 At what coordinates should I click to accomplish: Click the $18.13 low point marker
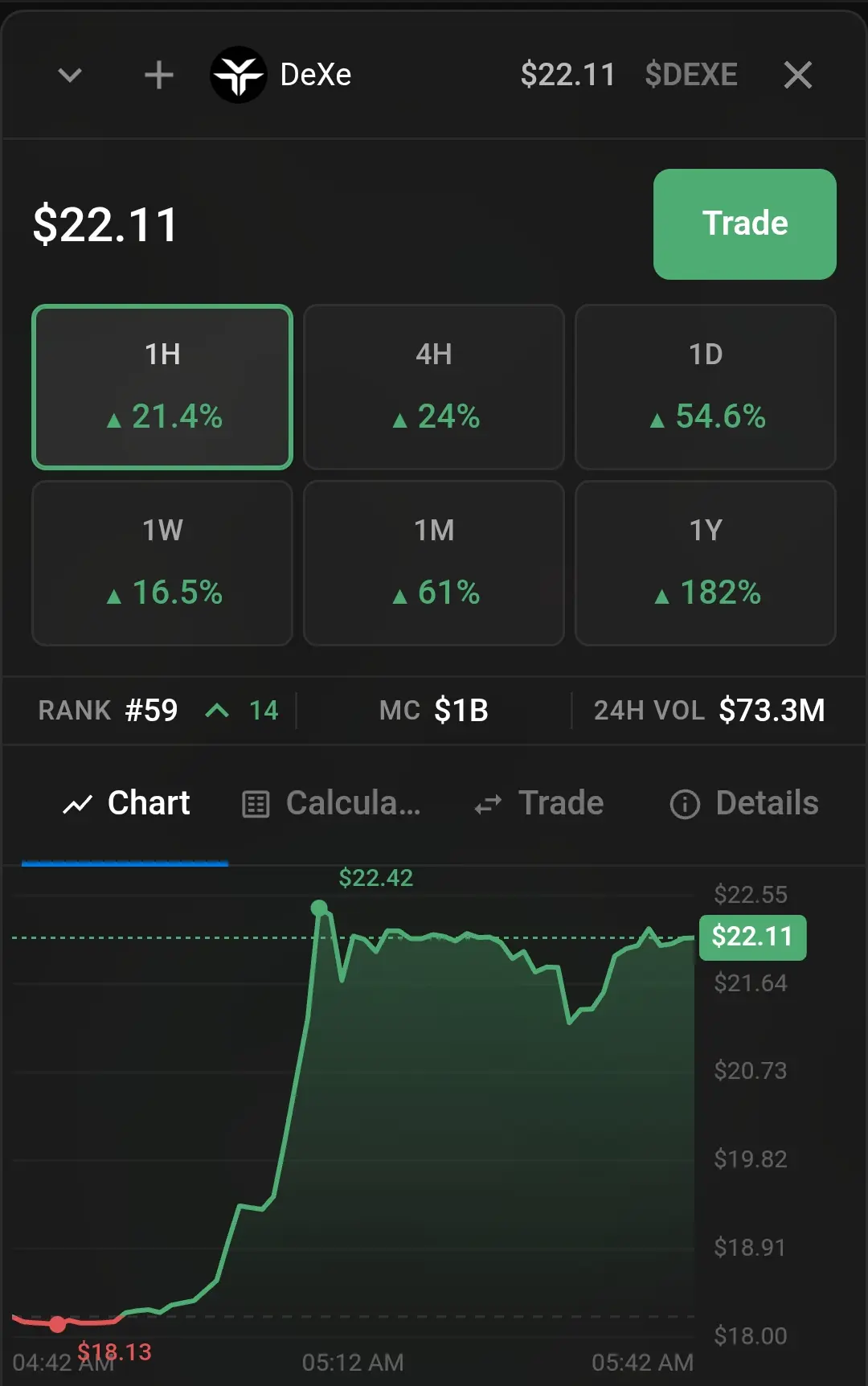tap(58, 1324)
